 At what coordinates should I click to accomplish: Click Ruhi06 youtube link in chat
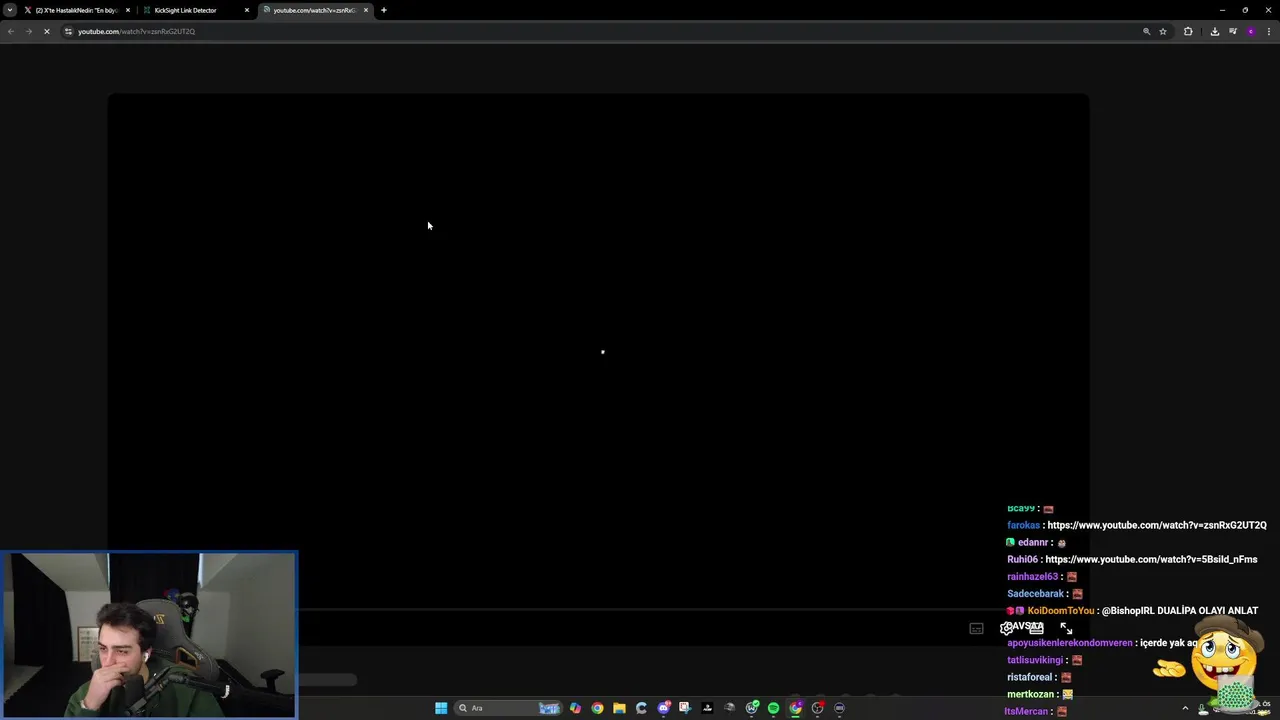click(x=1151, y=559)
